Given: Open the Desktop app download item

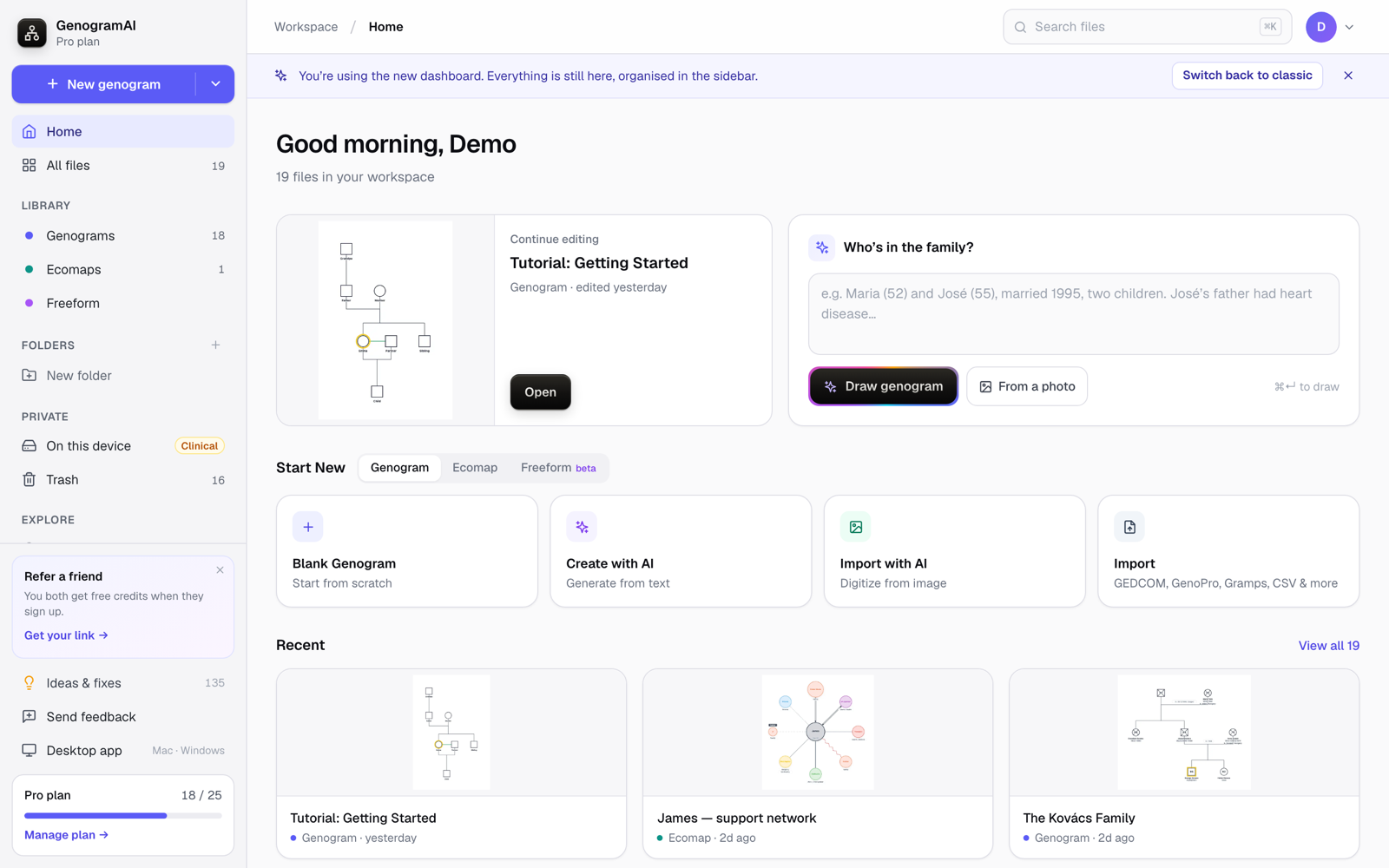Looking at the screenshot, I should (x=123, y=751).
